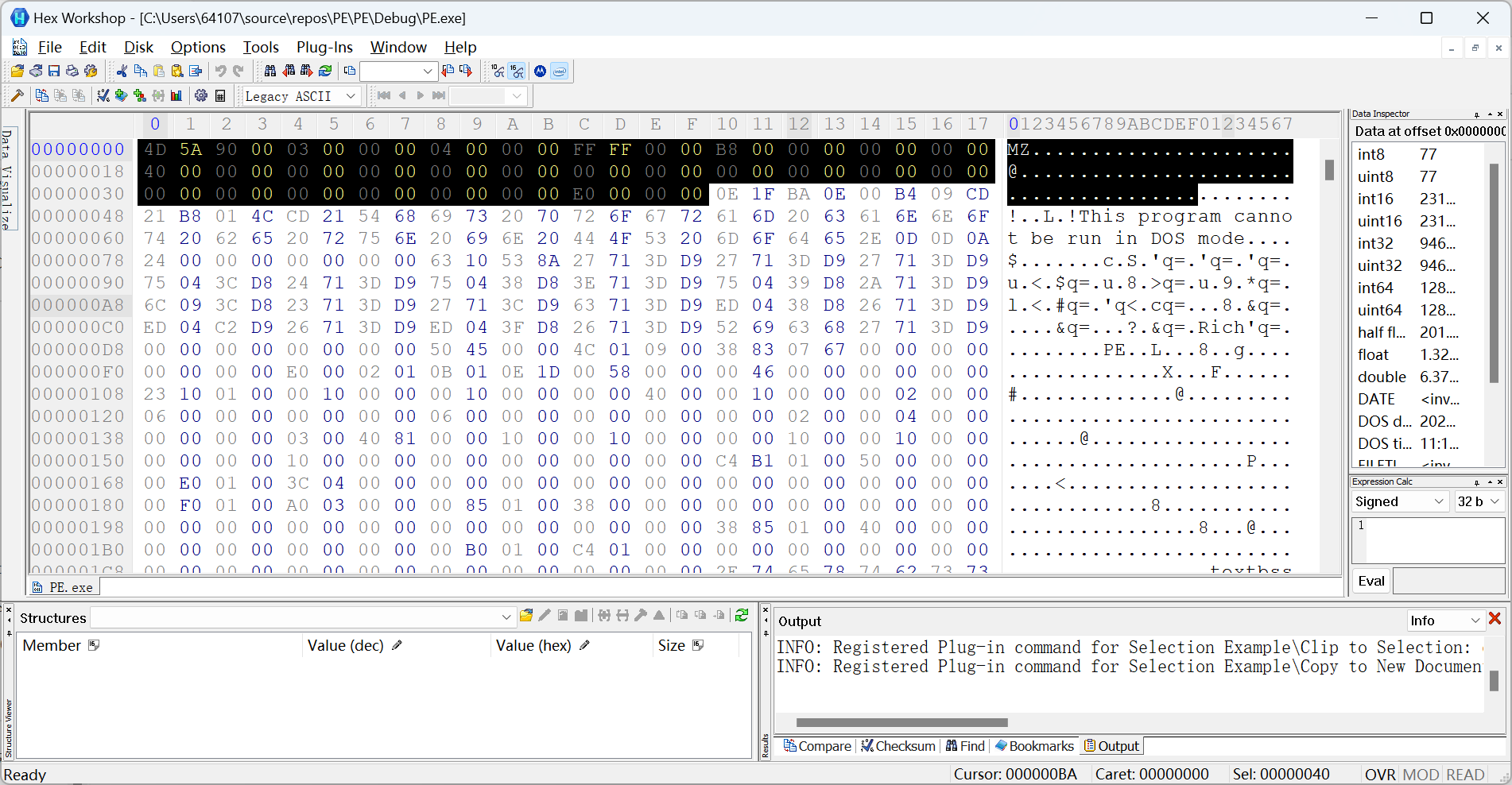Image resolution: width=1512 pixels, height=785 pixels.
Task: Toggle the pin on the Expression Calc panel
Action: click(x=1477, y=482)
